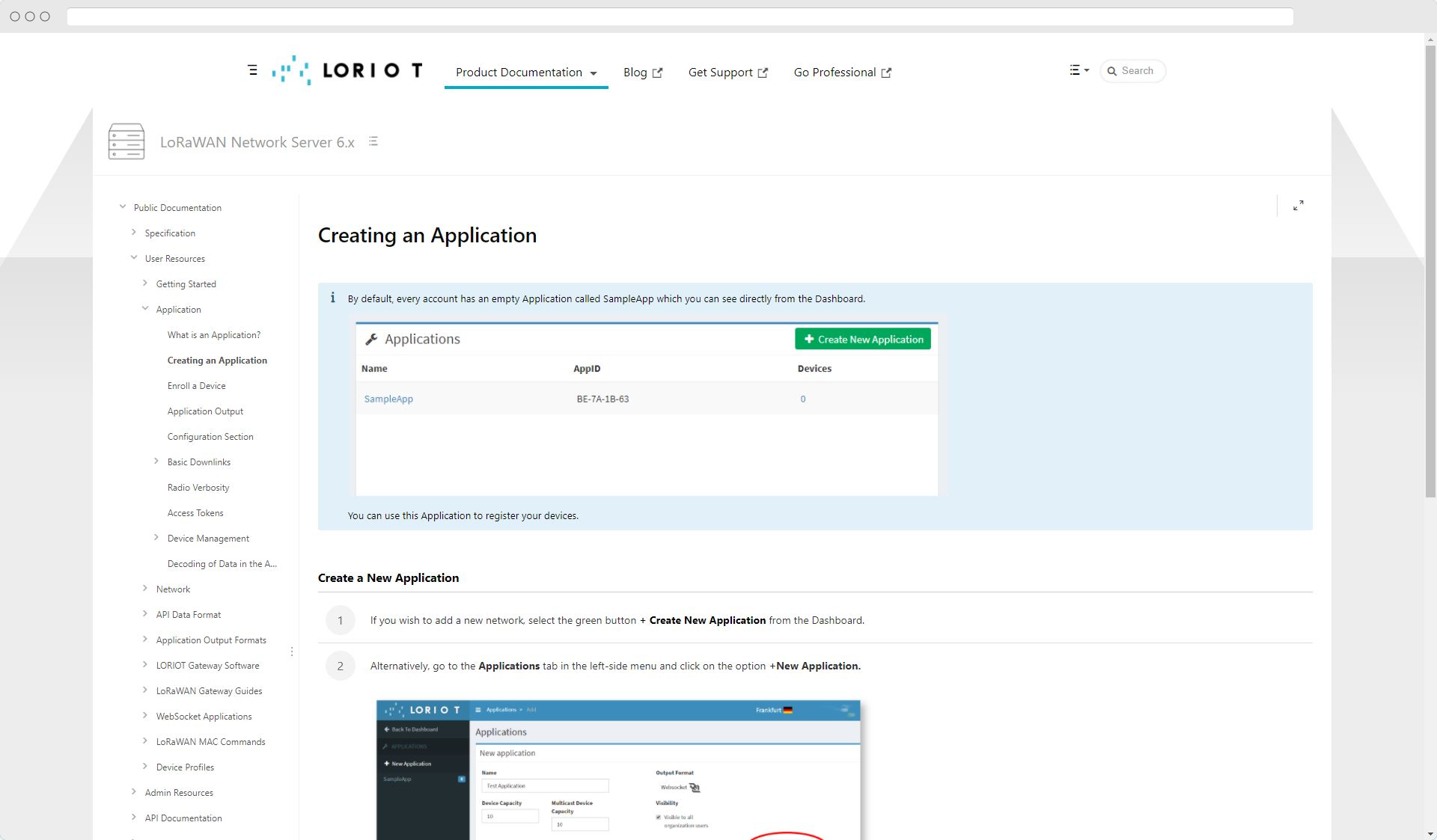Expand the Basic Downlinks tree node
Image resolution: width=1437 pixels, height=840 pixels.
coord(156,462)
